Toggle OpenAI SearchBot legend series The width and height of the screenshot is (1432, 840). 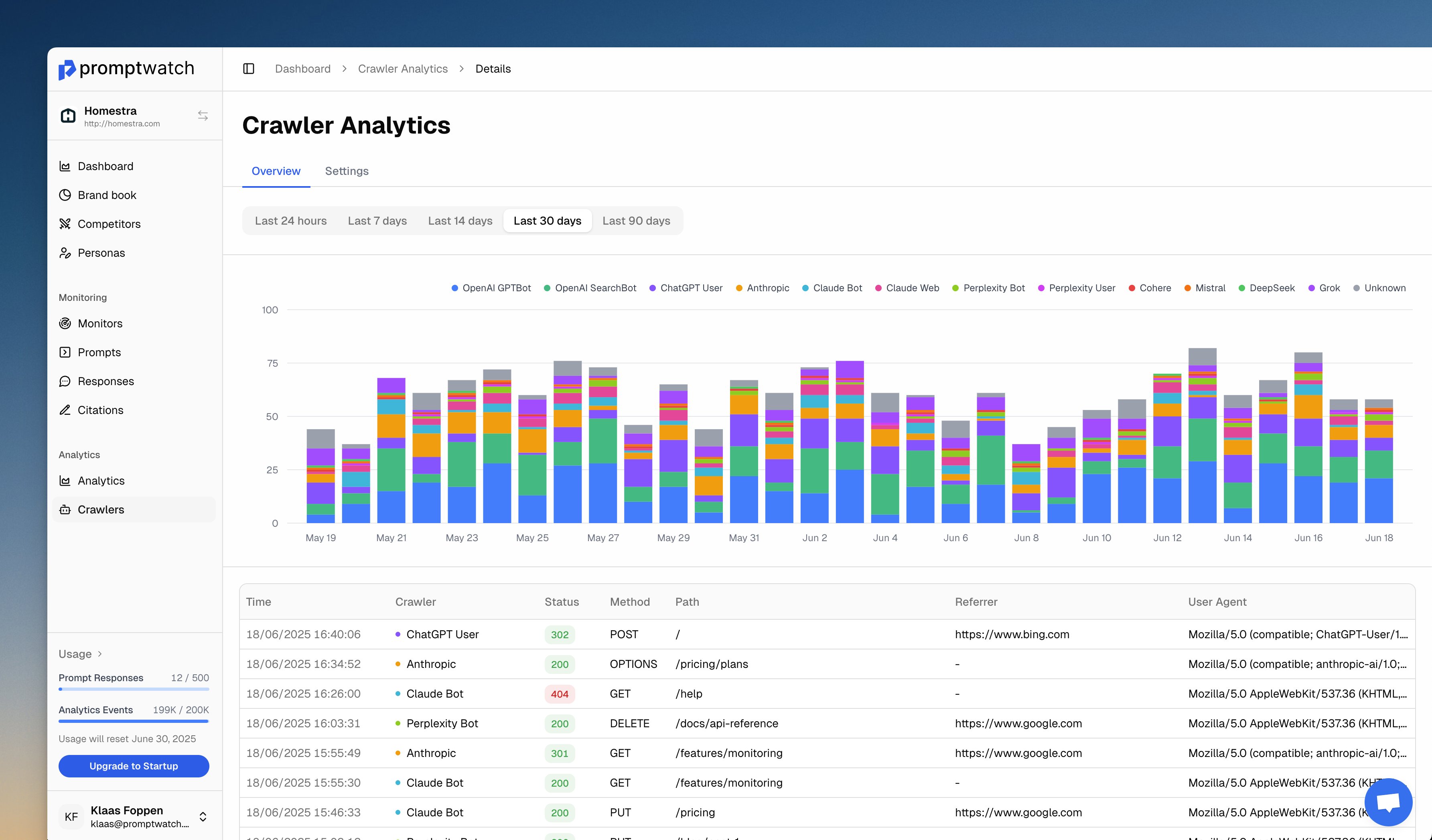click(x=590, y=288)
